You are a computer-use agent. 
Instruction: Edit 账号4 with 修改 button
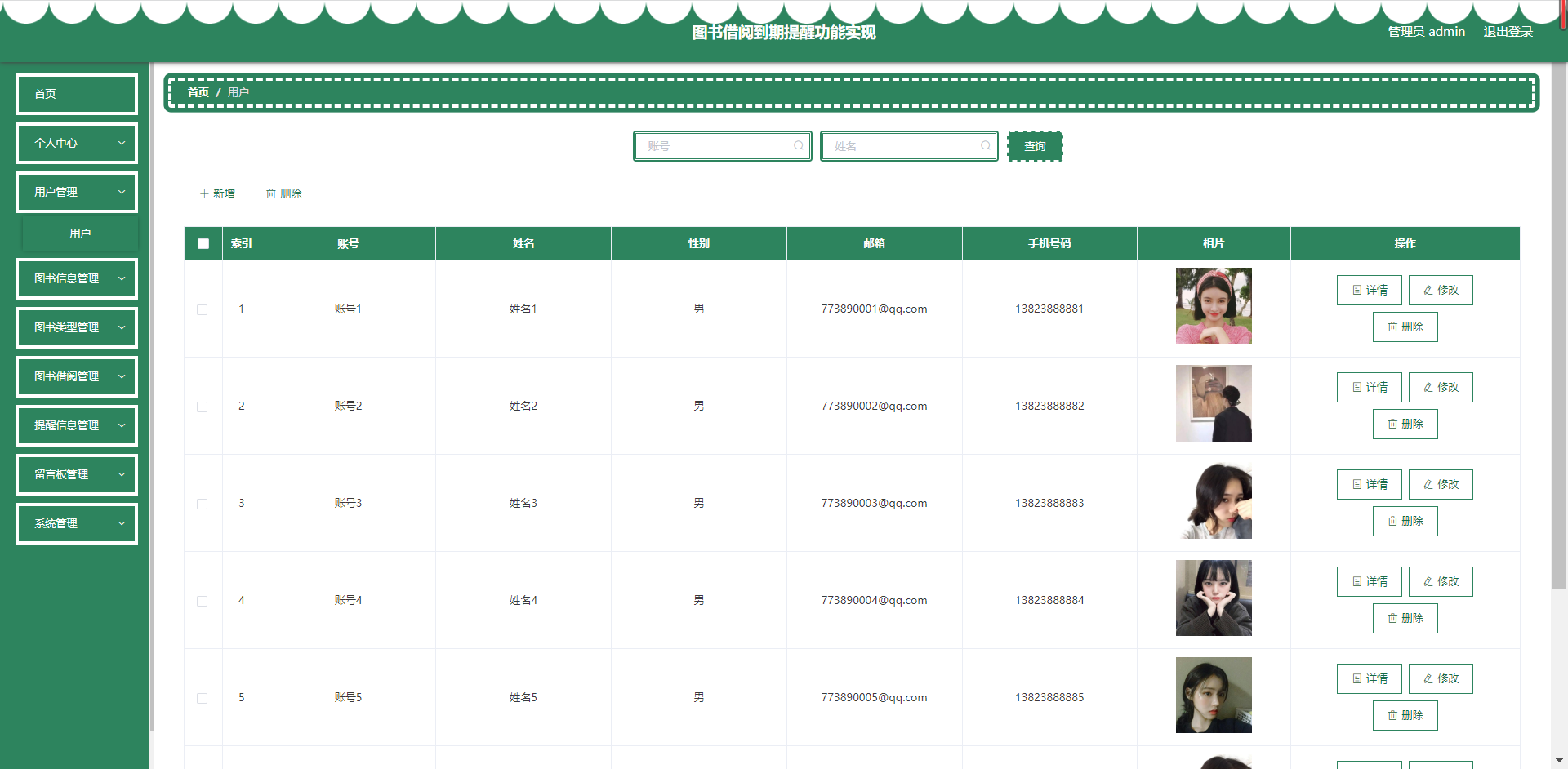click(1441, 581)
